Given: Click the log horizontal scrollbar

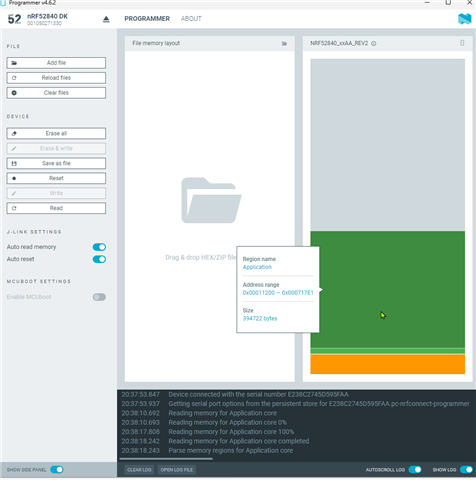Looking at the screenshot, I should 166,459.
